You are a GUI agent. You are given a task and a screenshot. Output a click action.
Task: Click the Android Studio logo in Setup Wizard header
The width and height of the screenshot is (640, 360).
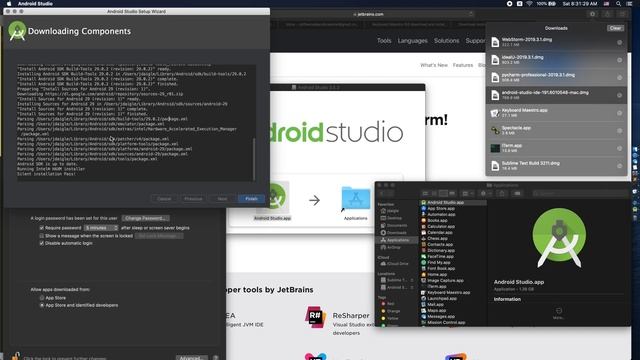[17, 31]
